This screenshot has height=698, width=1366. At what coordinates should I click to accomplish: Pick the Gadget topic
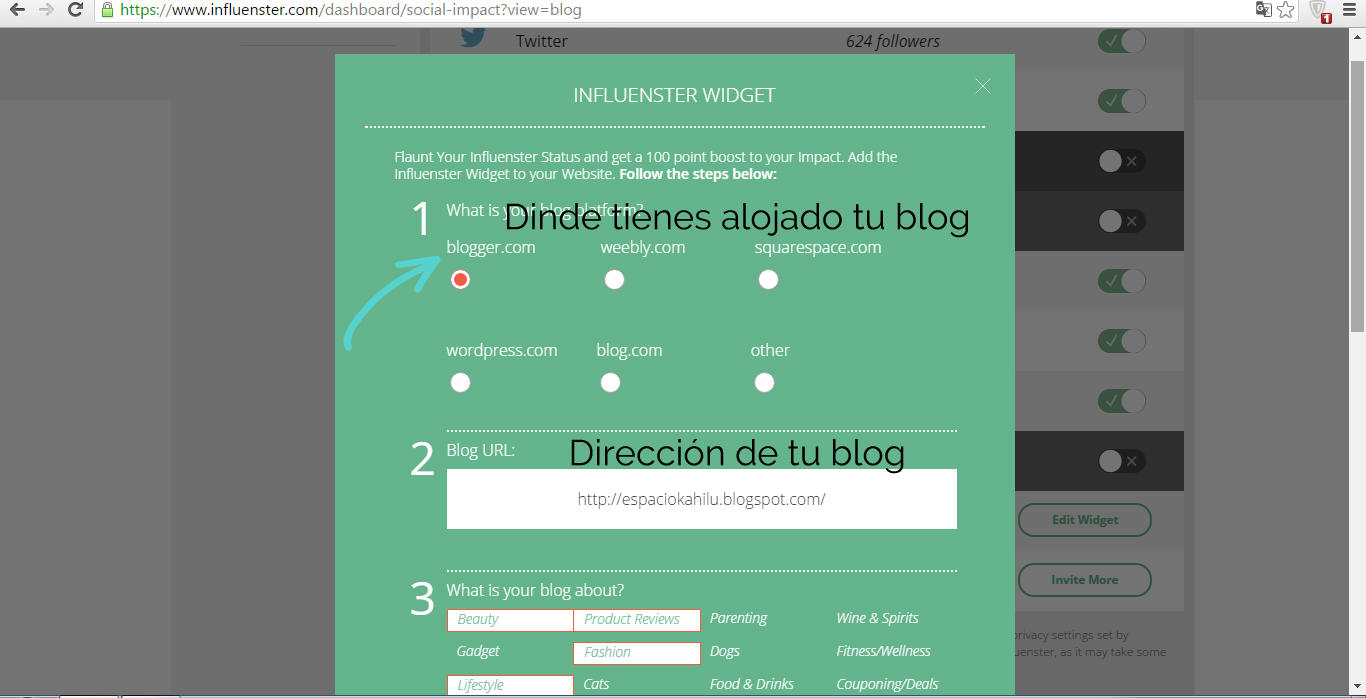click(478, 651)
